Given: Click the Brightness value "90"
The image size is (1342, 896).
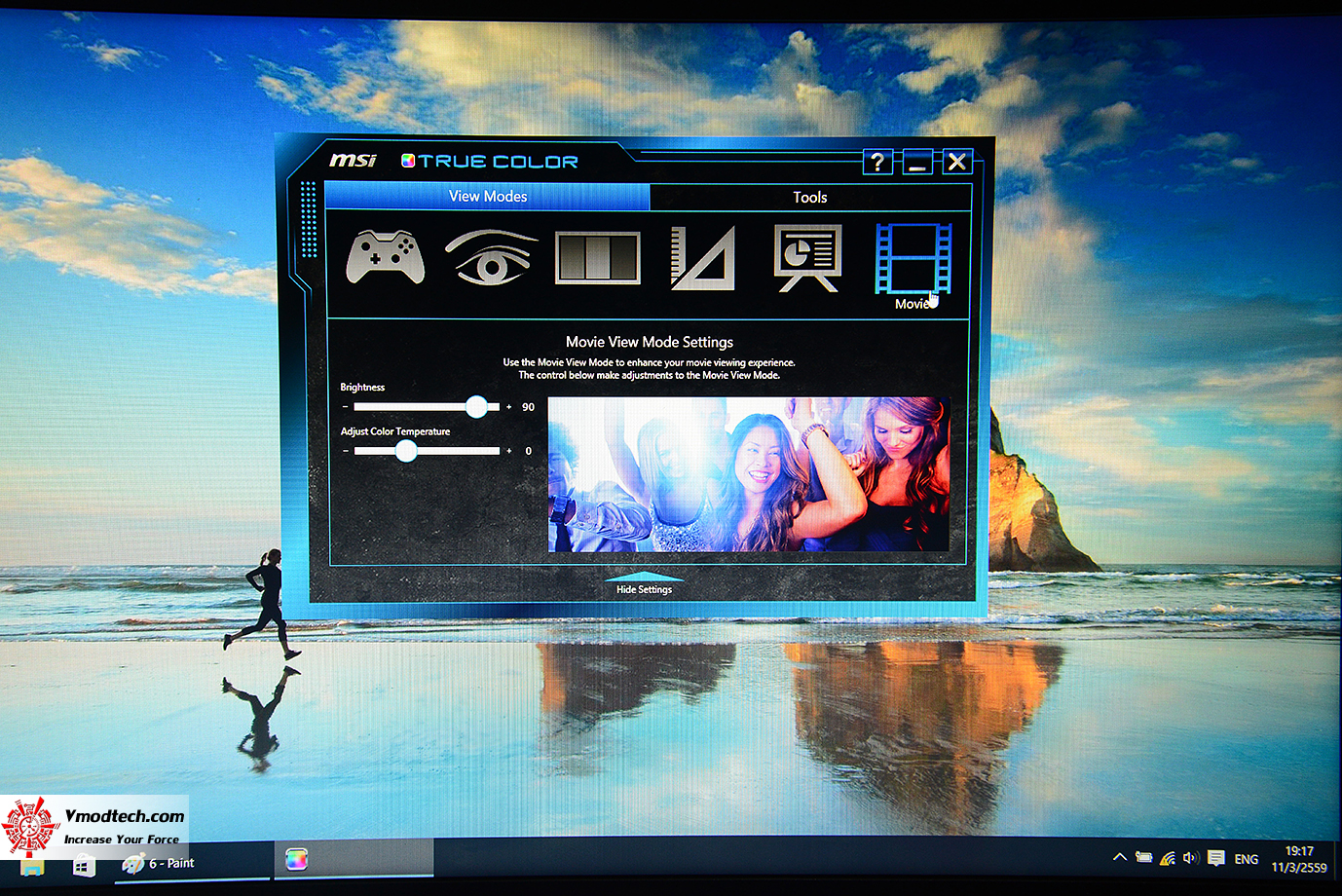Looking at the screenshot, I should [529, 407].
